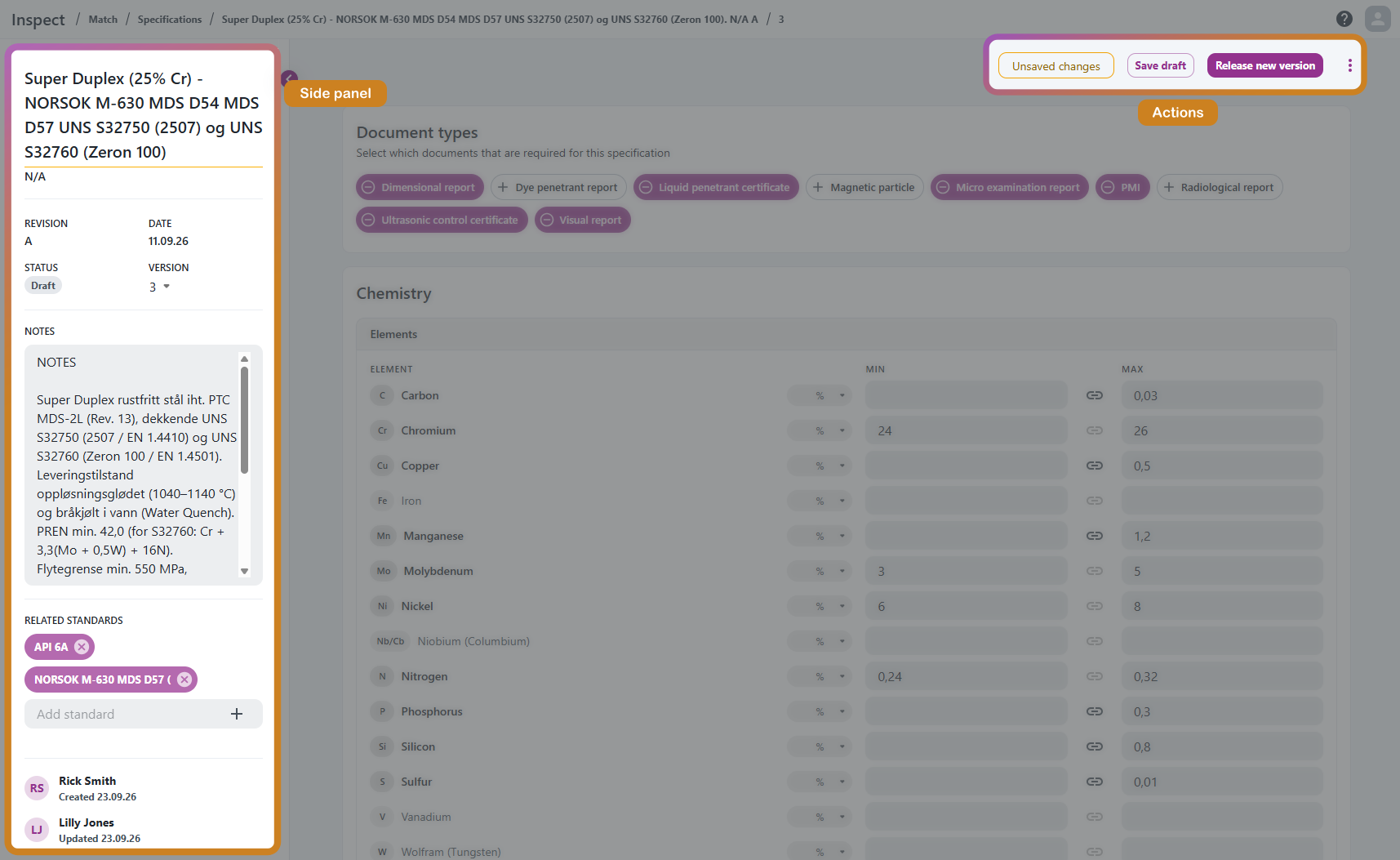Deselect PMI document type

(1122, 187)
